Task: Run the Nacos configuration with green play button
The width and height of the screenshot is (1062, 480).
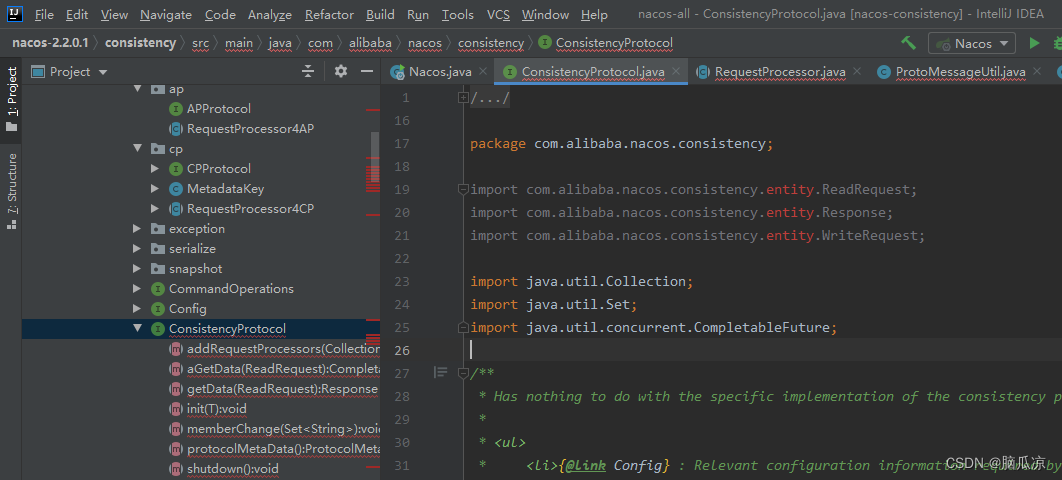Action: [x=1034, y=43]
